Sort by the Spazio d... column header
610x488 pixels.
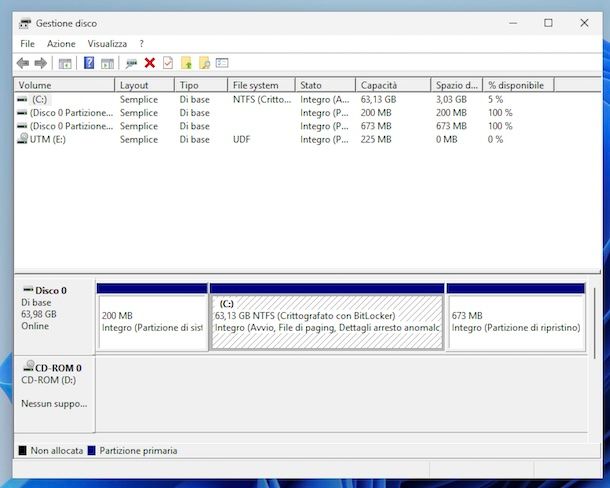click(x=457, y=85)
